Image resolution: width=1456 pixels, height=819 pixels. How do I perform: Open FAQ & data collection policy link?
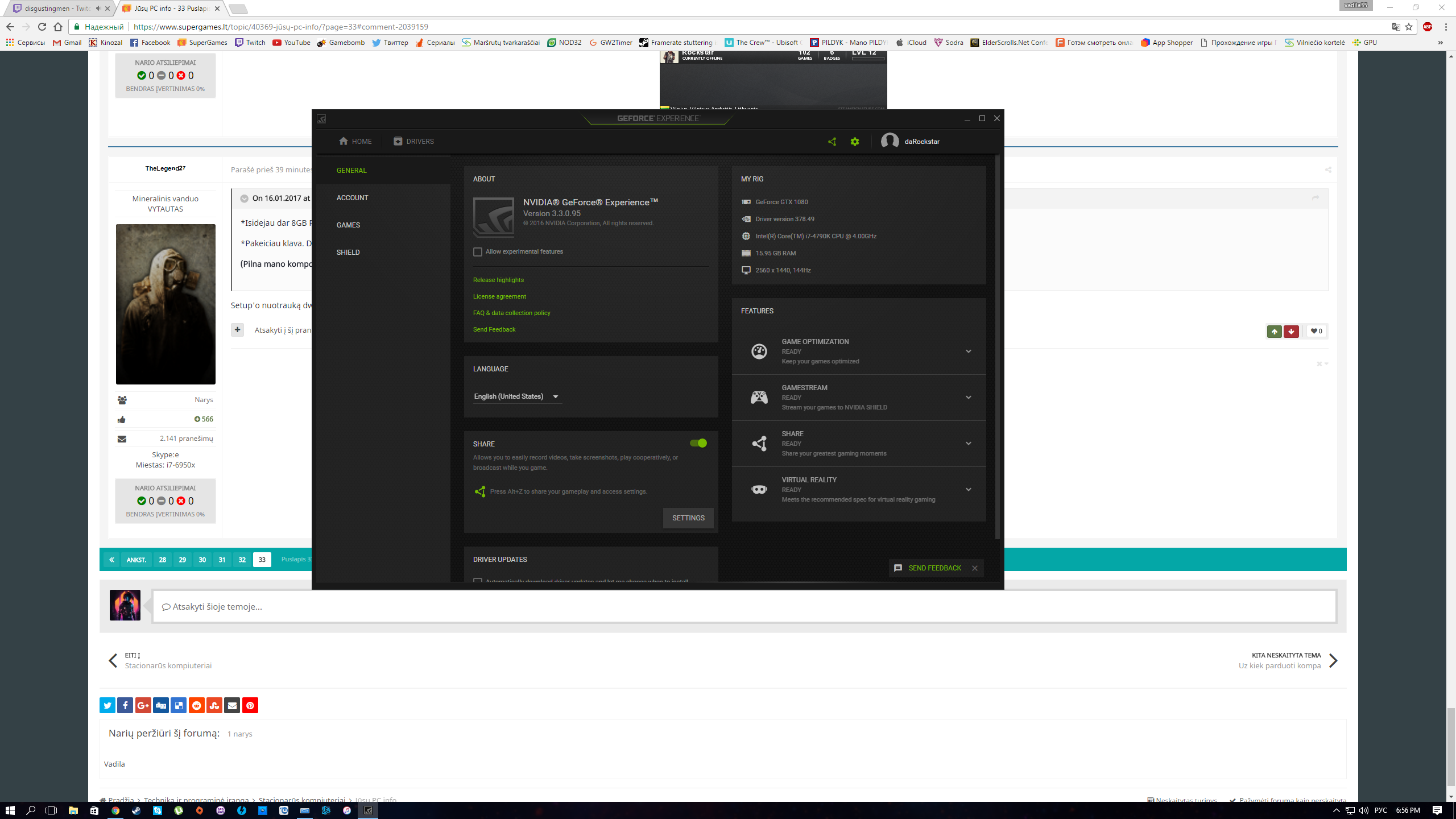point(512,313)
